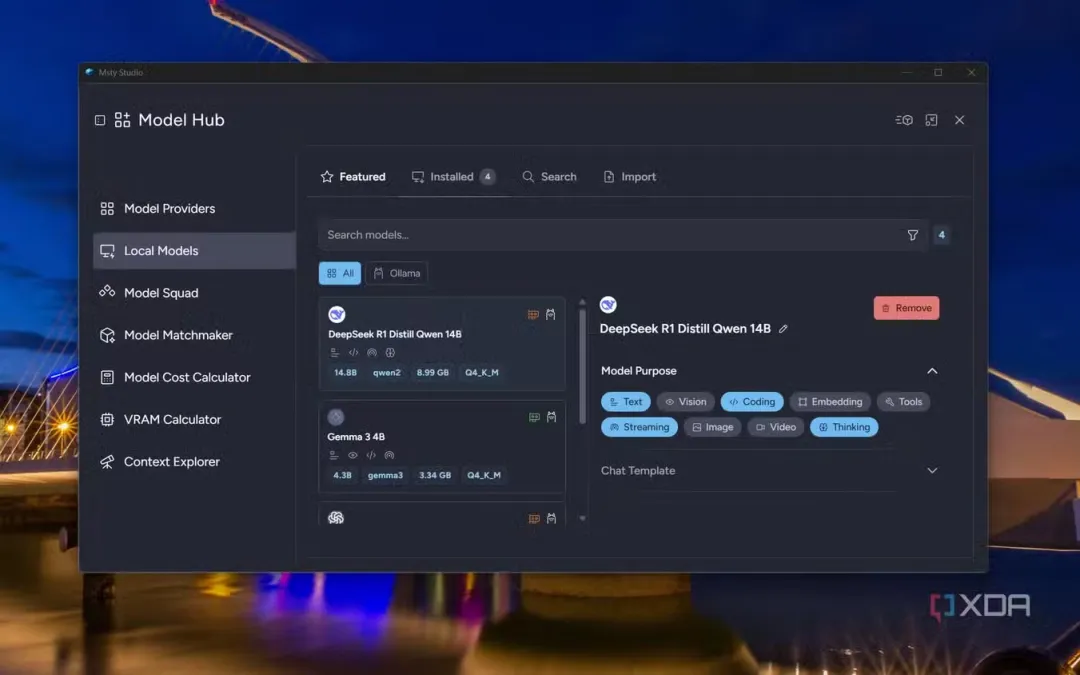Toggle the Thinking purpose chip
The width and height of the screenshot is (1080, 675).
[x=844, y=427]
